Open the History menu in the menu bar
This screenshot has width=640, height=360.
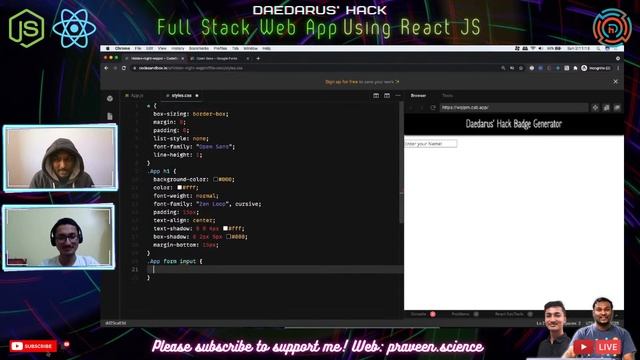178,48
